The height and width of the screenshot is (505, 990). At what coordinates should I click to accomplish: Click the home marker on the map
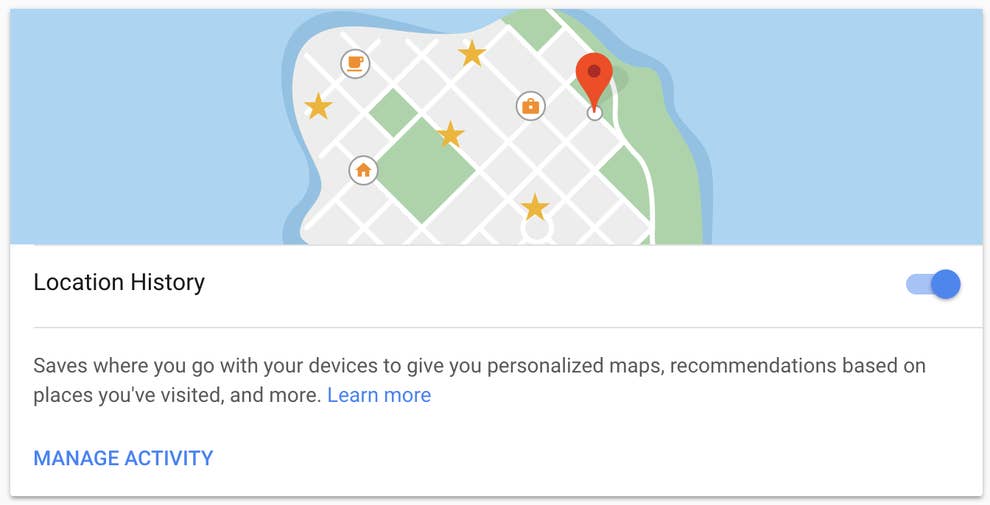[363, 170]
